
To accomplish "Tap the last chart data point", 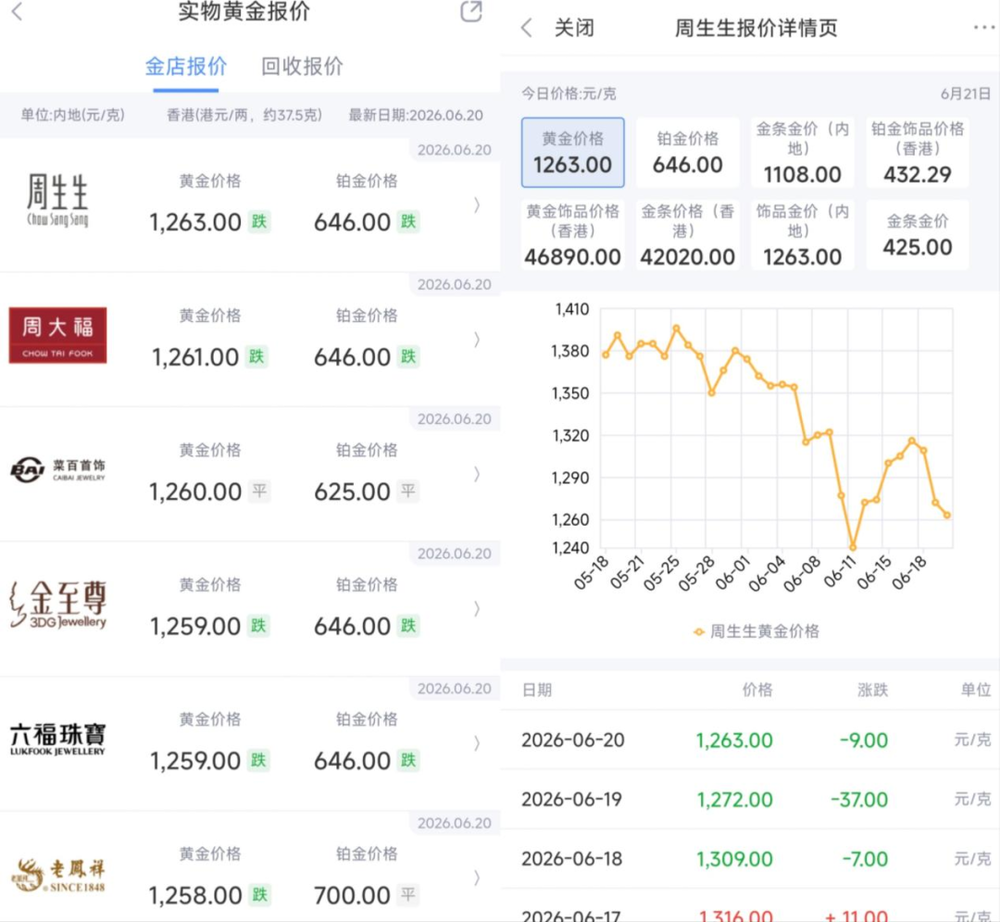I will point(947,515).
